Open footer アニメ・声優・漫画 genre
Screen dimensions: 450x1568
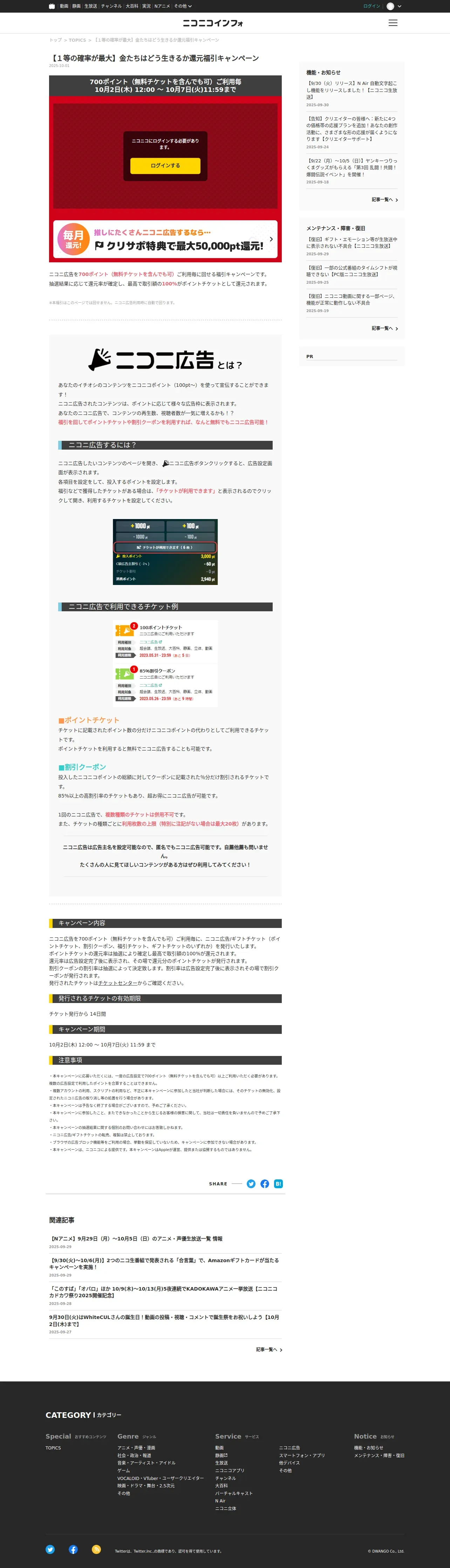pos(136,1448)
